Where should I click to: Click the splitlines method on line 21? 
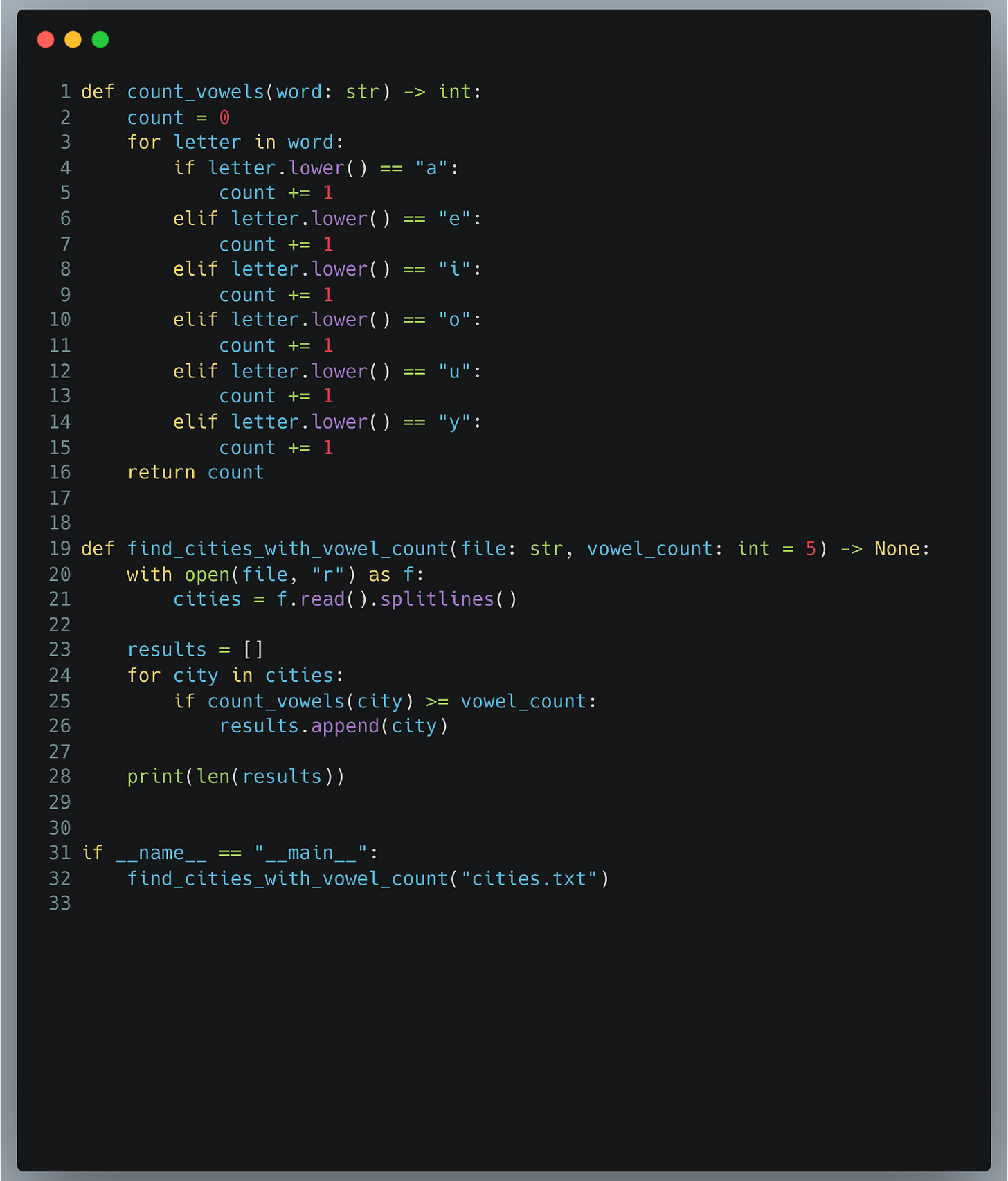point(437,599)
